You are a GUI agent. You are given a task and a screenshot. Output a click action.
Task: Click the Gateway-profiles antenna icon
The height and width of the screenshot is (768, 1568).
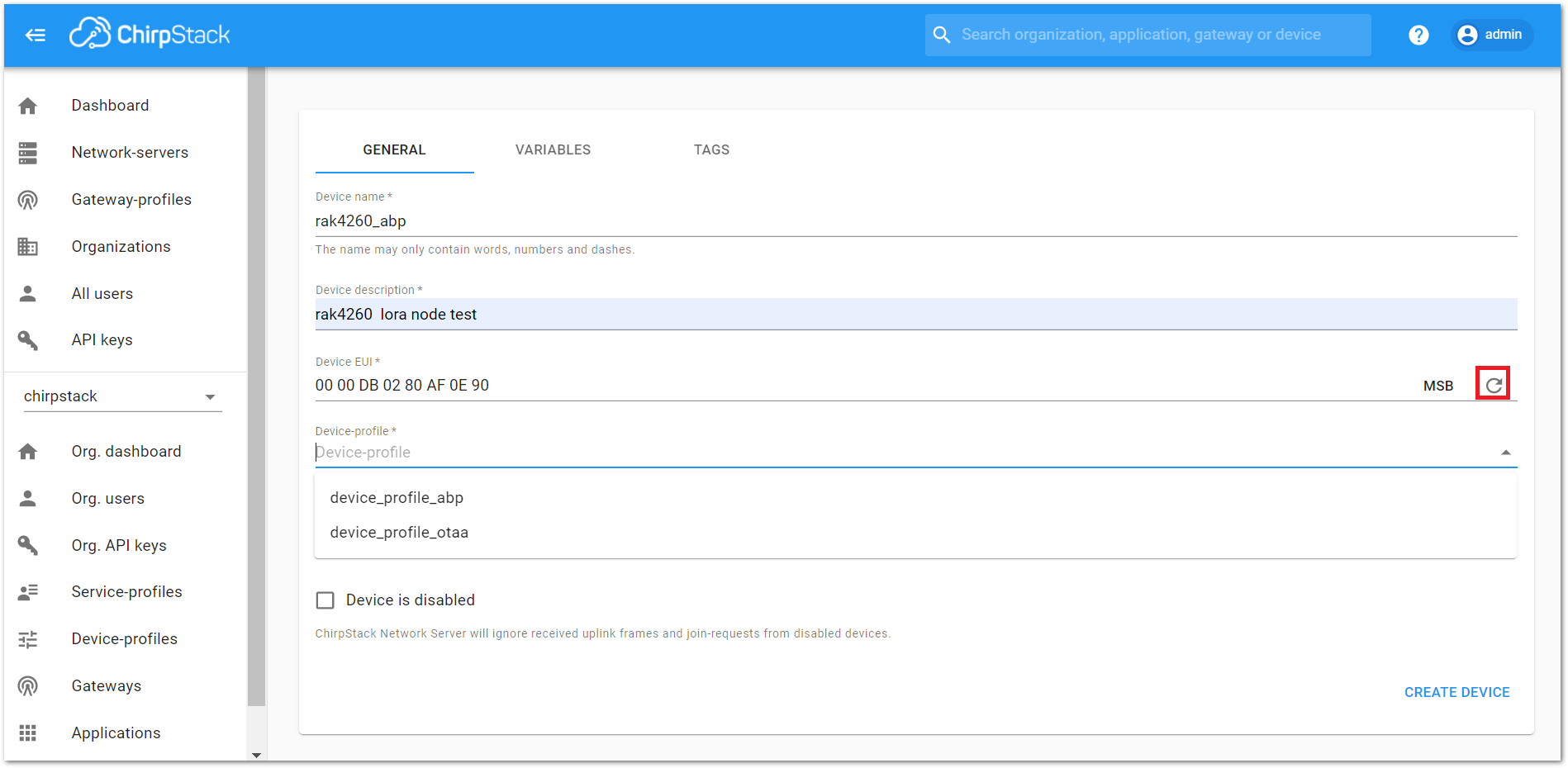point(28,200)
